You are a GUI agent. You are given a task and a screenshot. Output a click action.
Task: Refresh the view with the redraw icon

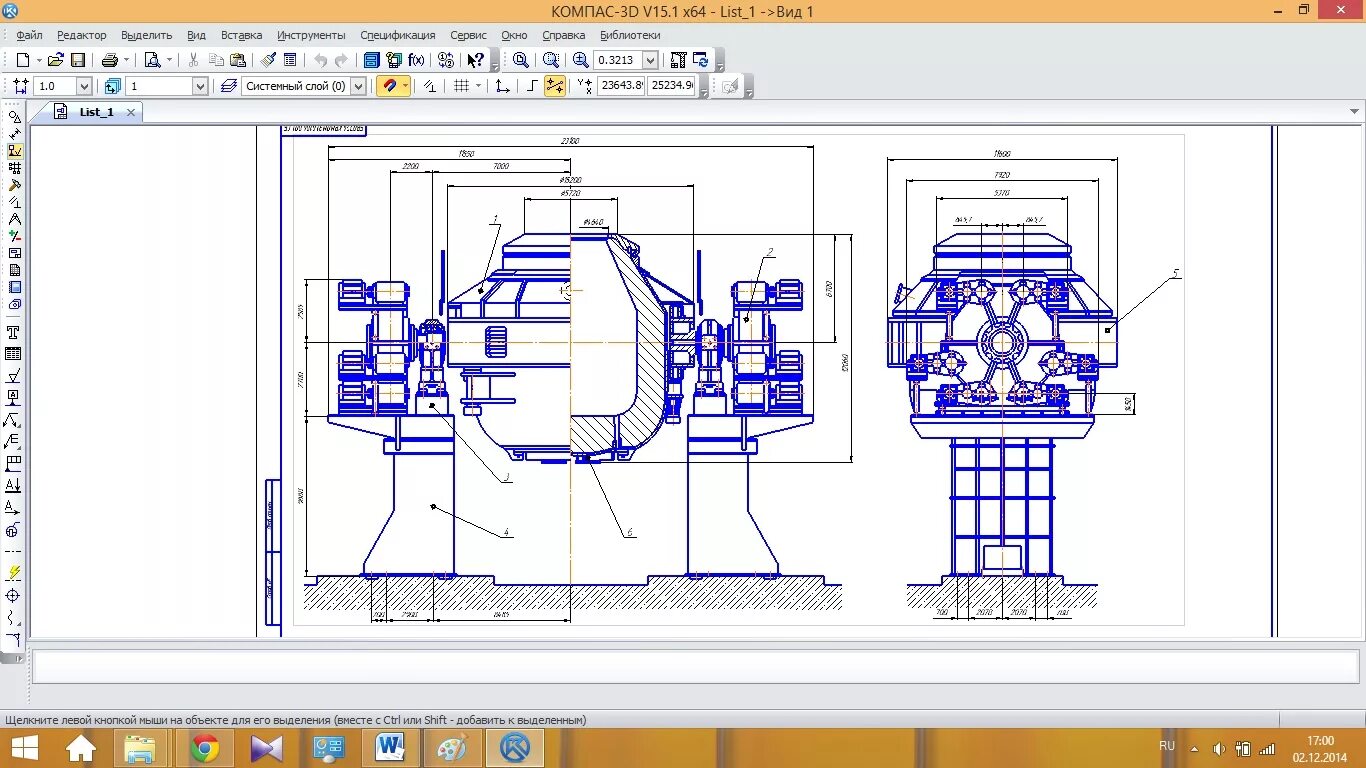pyautogui.click(x=701, y=60)
